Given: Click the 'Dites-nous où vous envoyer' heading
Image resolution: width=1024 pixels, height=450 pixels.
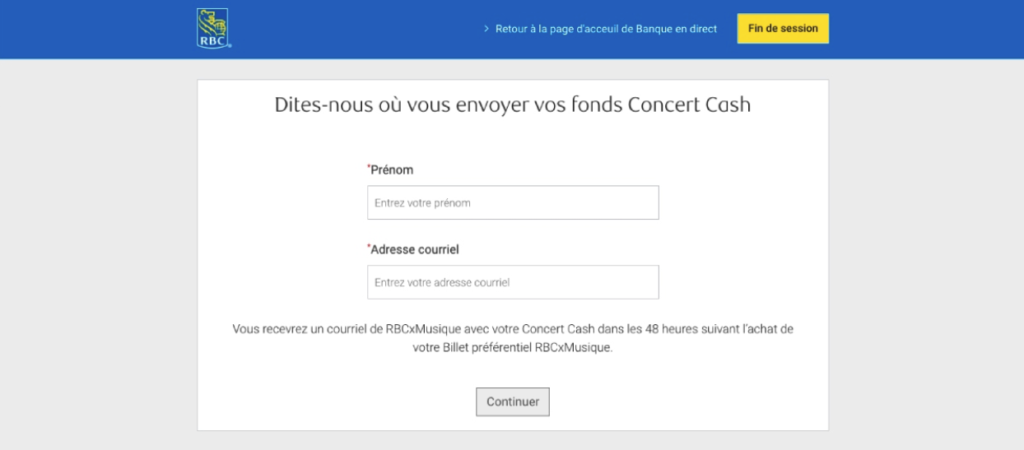Looking at the screenshot, I should tap(512, 106).
